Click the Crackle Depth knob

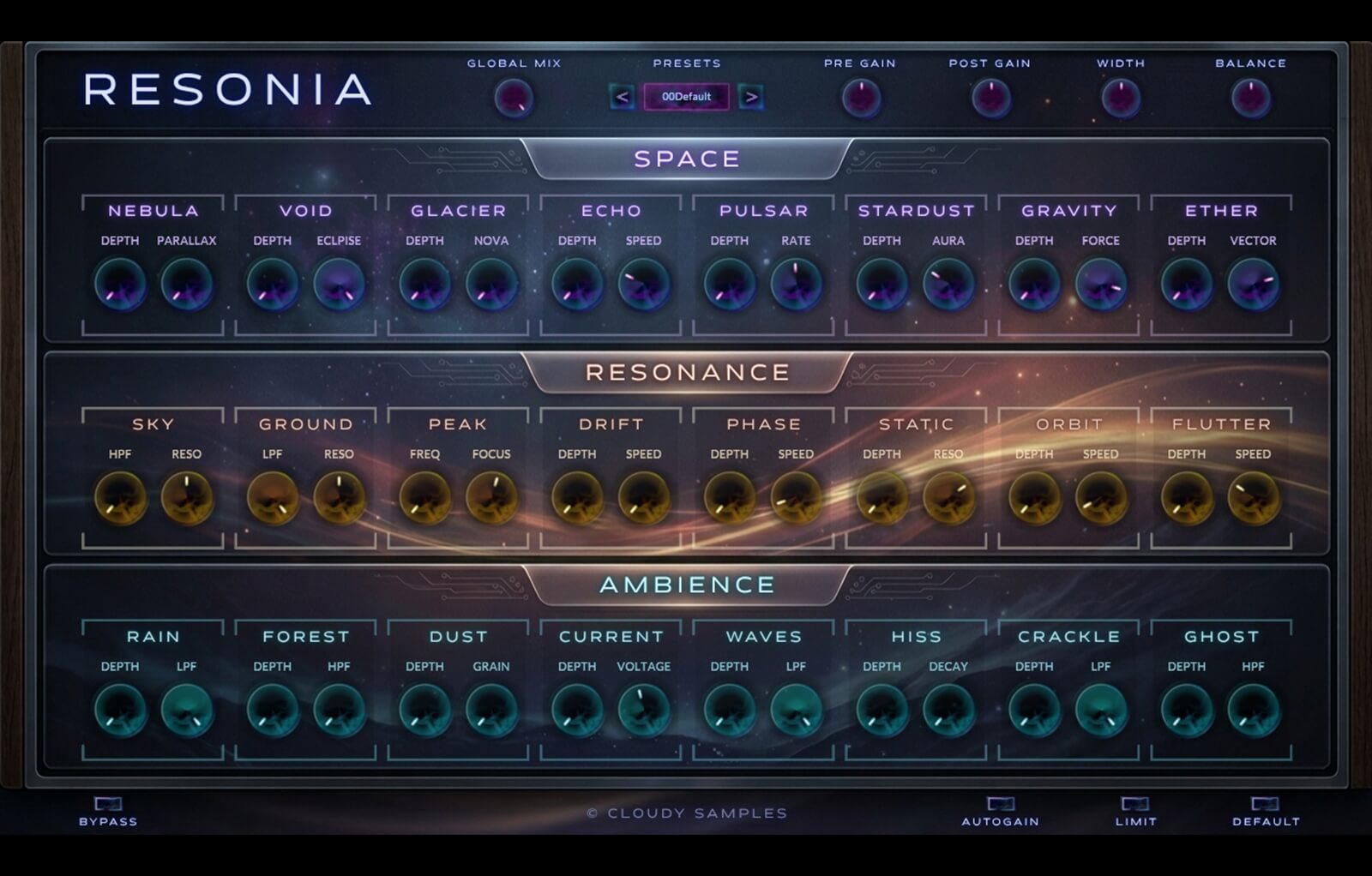tap(1034, 711)
